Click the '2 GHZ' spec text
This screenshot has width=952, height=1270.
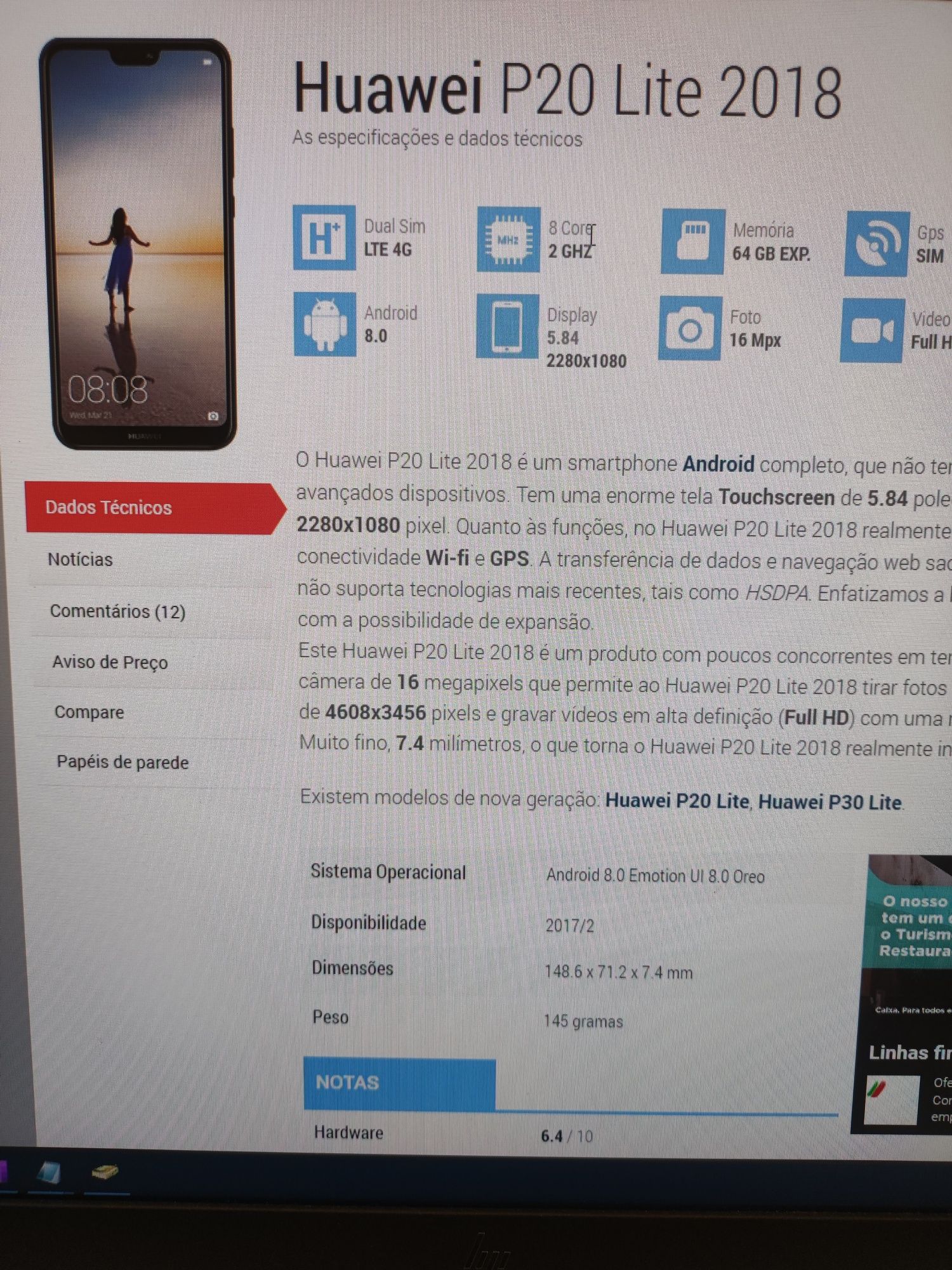[569, 251]
